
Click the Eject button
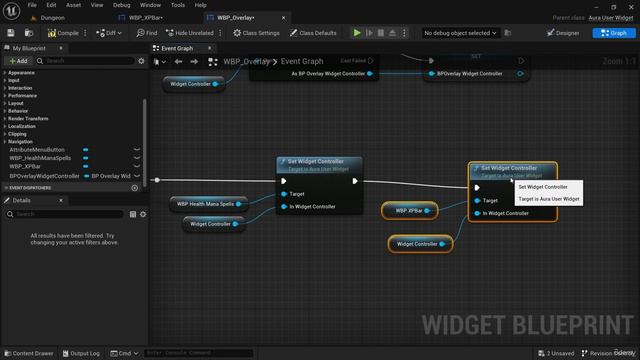(x=392, y=33)
